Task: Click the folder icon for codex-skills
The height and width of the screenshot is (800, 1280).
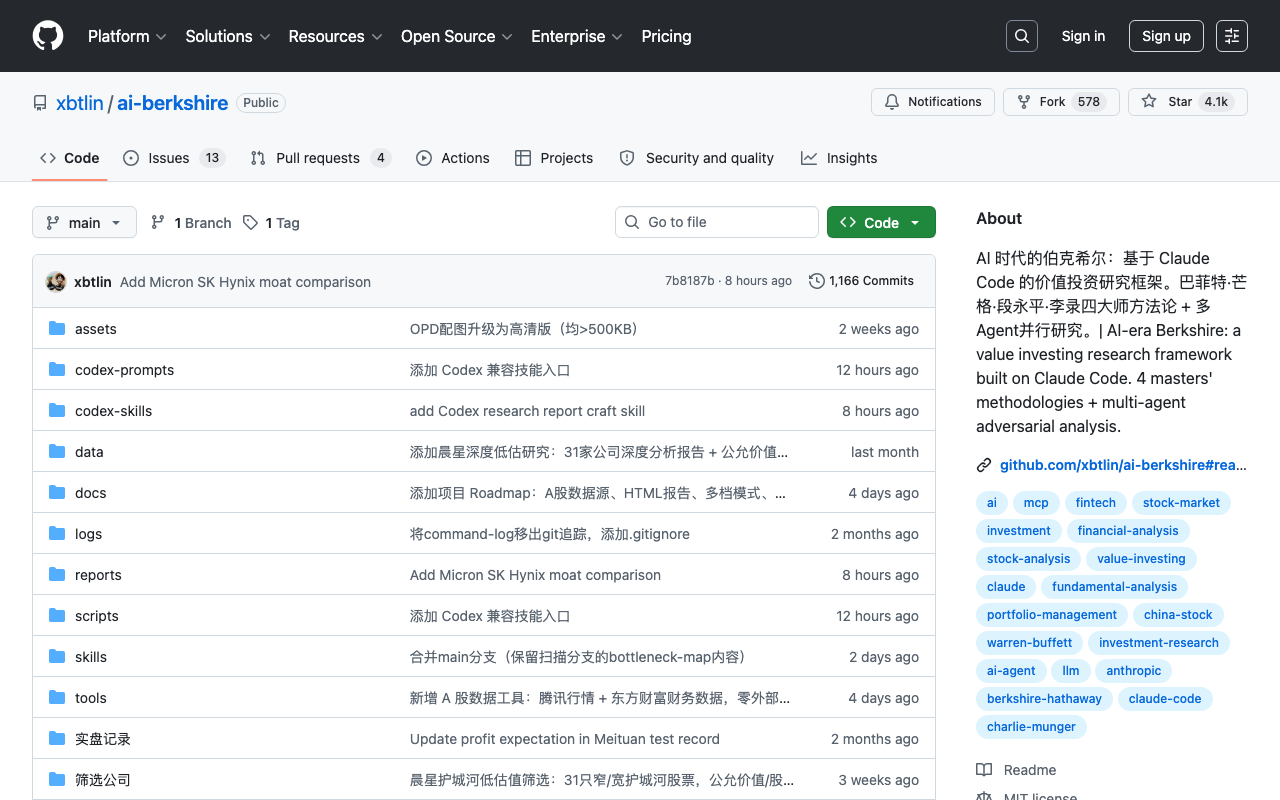Action: [57, 411]
